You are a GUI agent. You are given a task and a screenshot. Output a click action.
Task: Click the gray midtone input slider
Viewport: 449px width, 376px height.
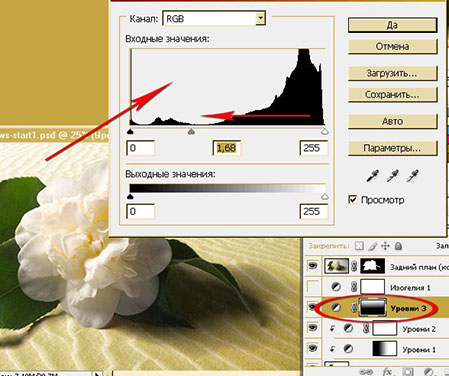(x=191, y=132)
